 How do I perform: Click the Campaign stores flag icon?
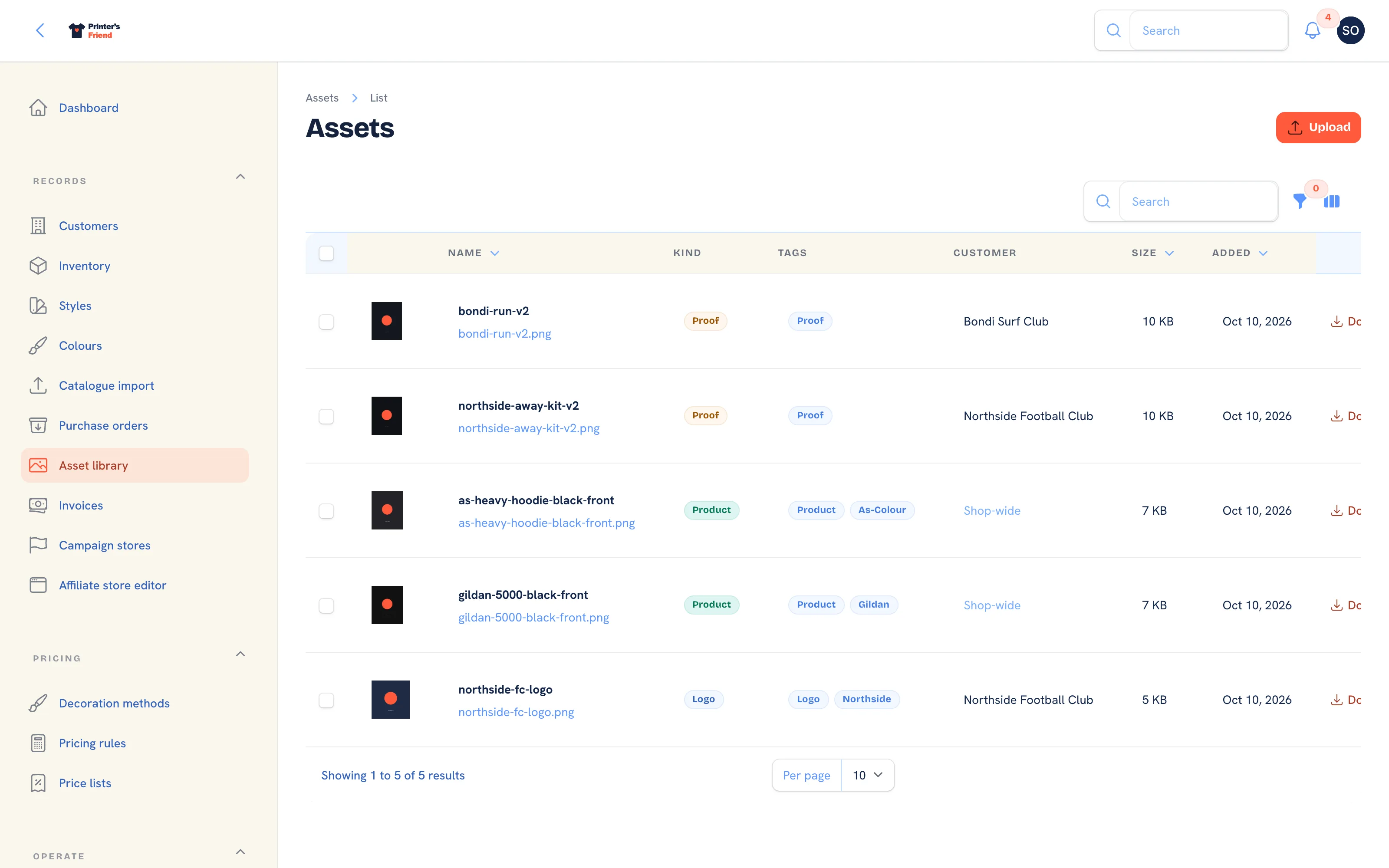pos(38,546)
